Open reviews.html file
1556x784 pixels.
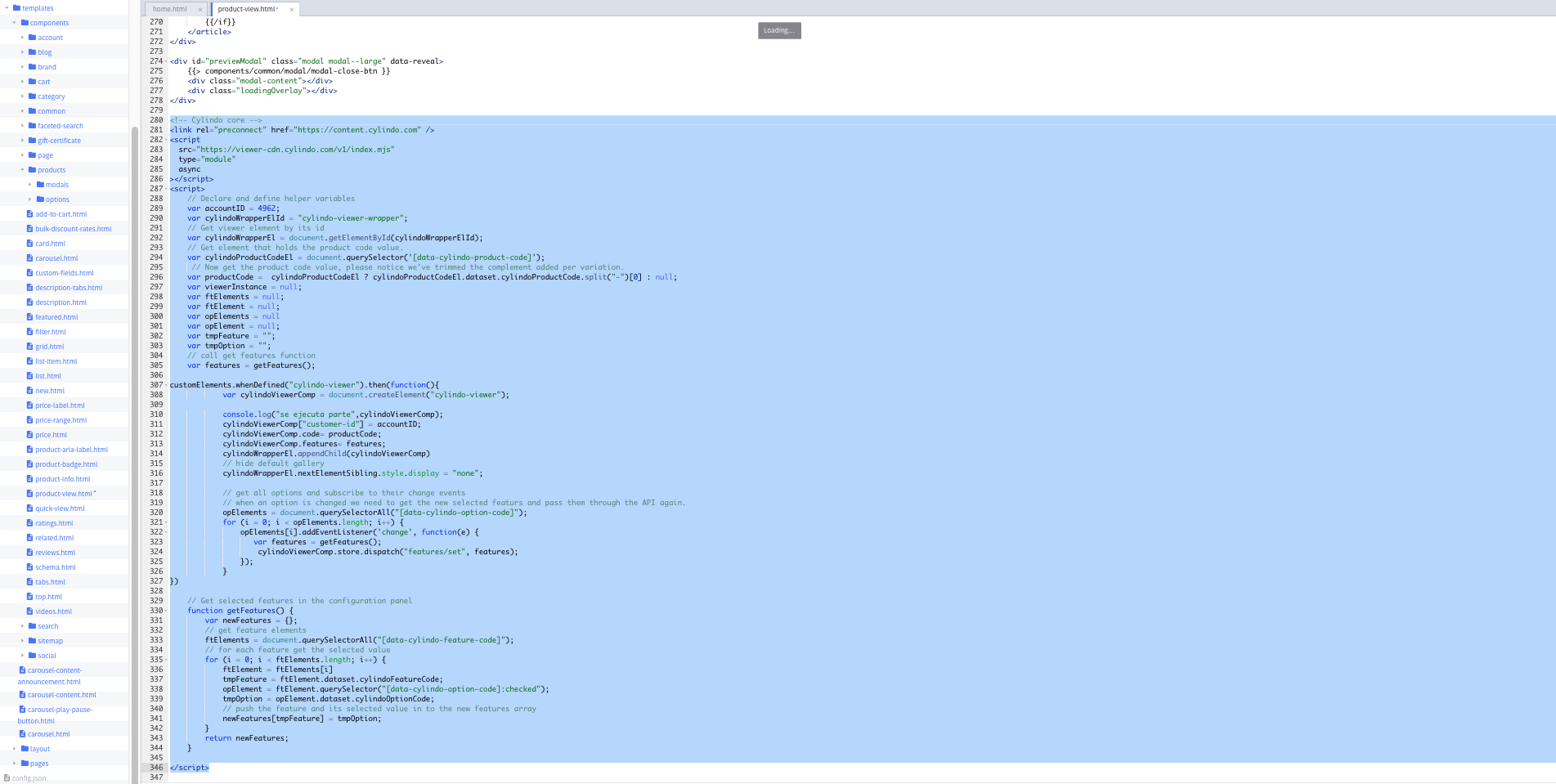click(x=55, y=553)
